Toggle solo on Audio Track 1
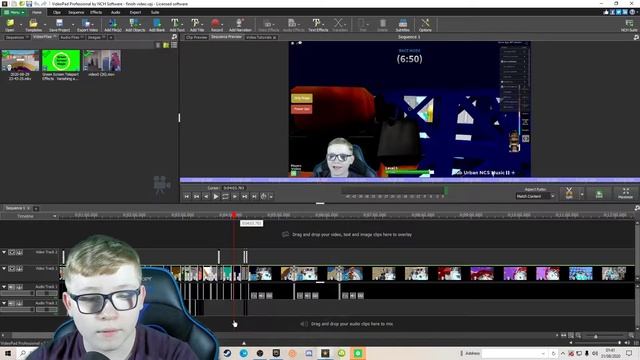Screen dimensions: 640x360 click(19, 287)
